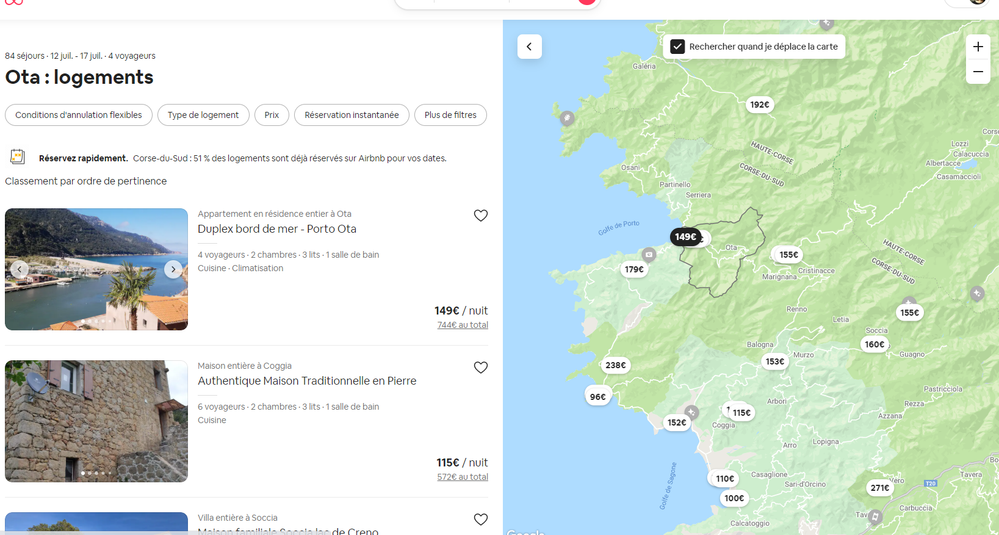View 744€ au total price details
The height and width of the screenshot is (535, 999).
point(463,325)
